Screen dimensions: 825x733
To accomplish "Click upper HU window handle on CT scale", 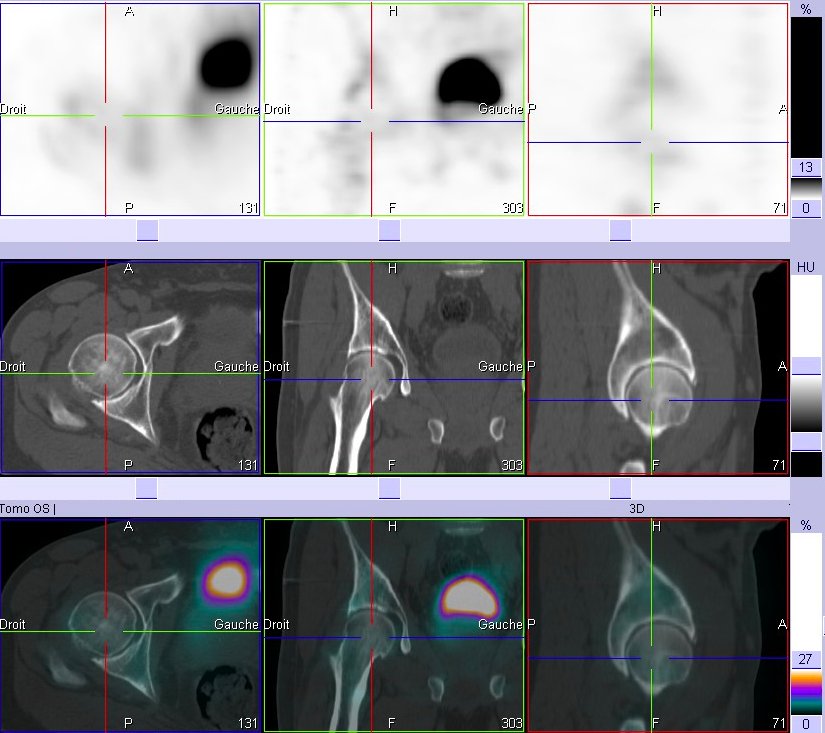I will pyautogui.click(x=806, y=366).
